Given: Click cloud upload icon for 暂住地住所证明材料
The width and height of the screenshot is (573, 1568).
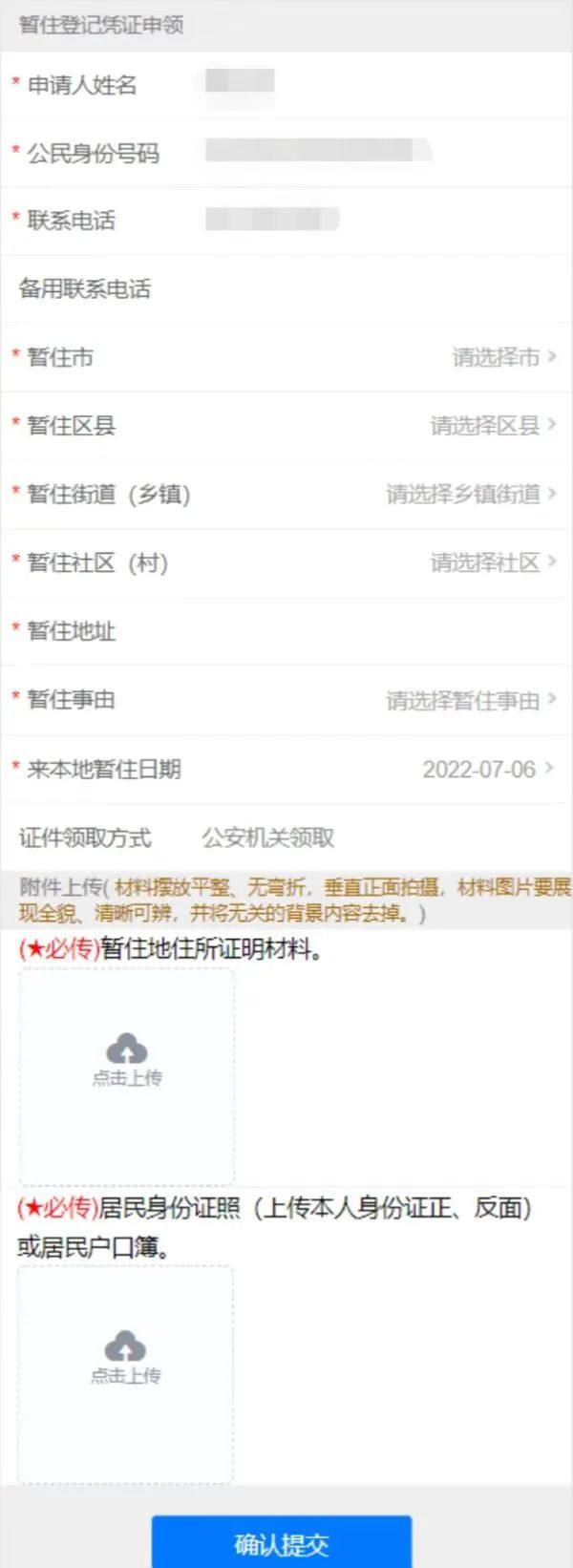Looking at the screenshot, I should pos(126,1049).
